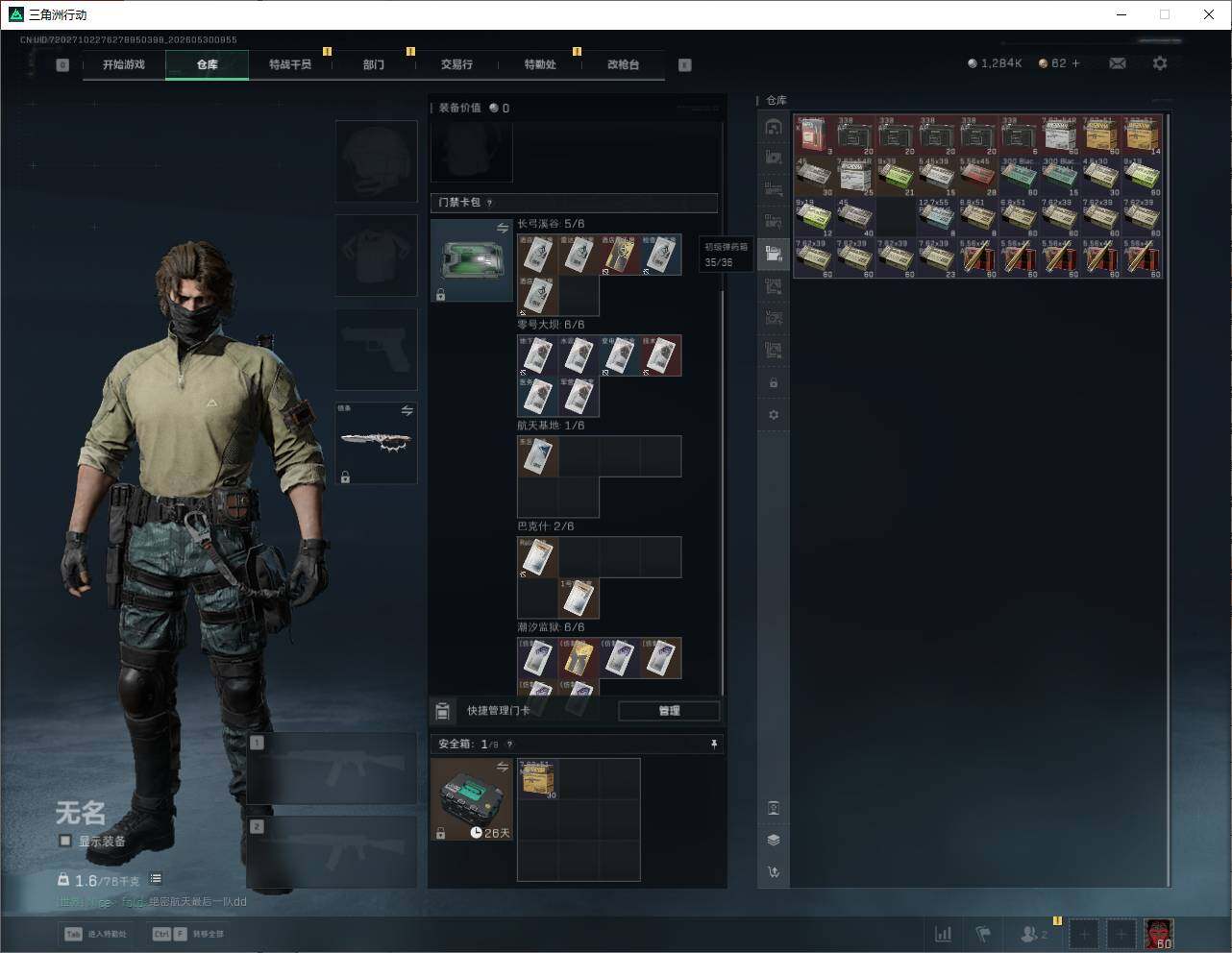Click the 安全箱 safe box thumbnail showing 26天

(472, 799)
